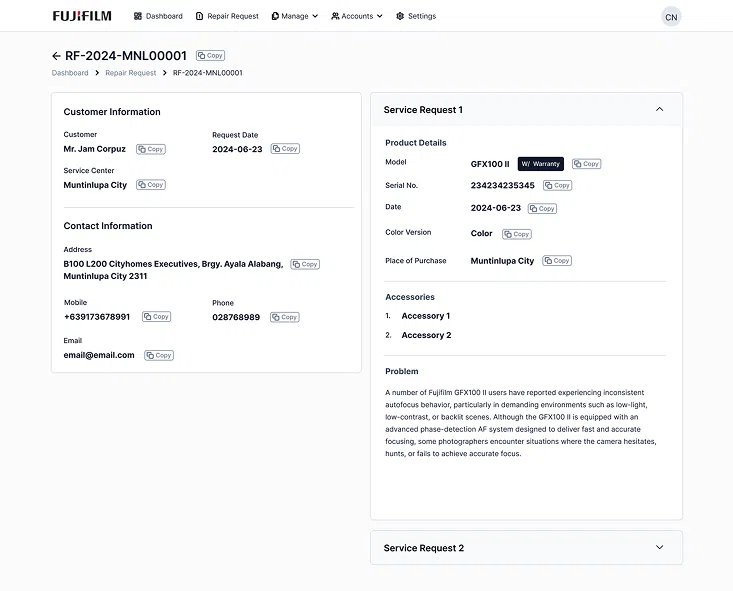Copy the customer address
Screen dimensions: 733x591
[305, 264]
